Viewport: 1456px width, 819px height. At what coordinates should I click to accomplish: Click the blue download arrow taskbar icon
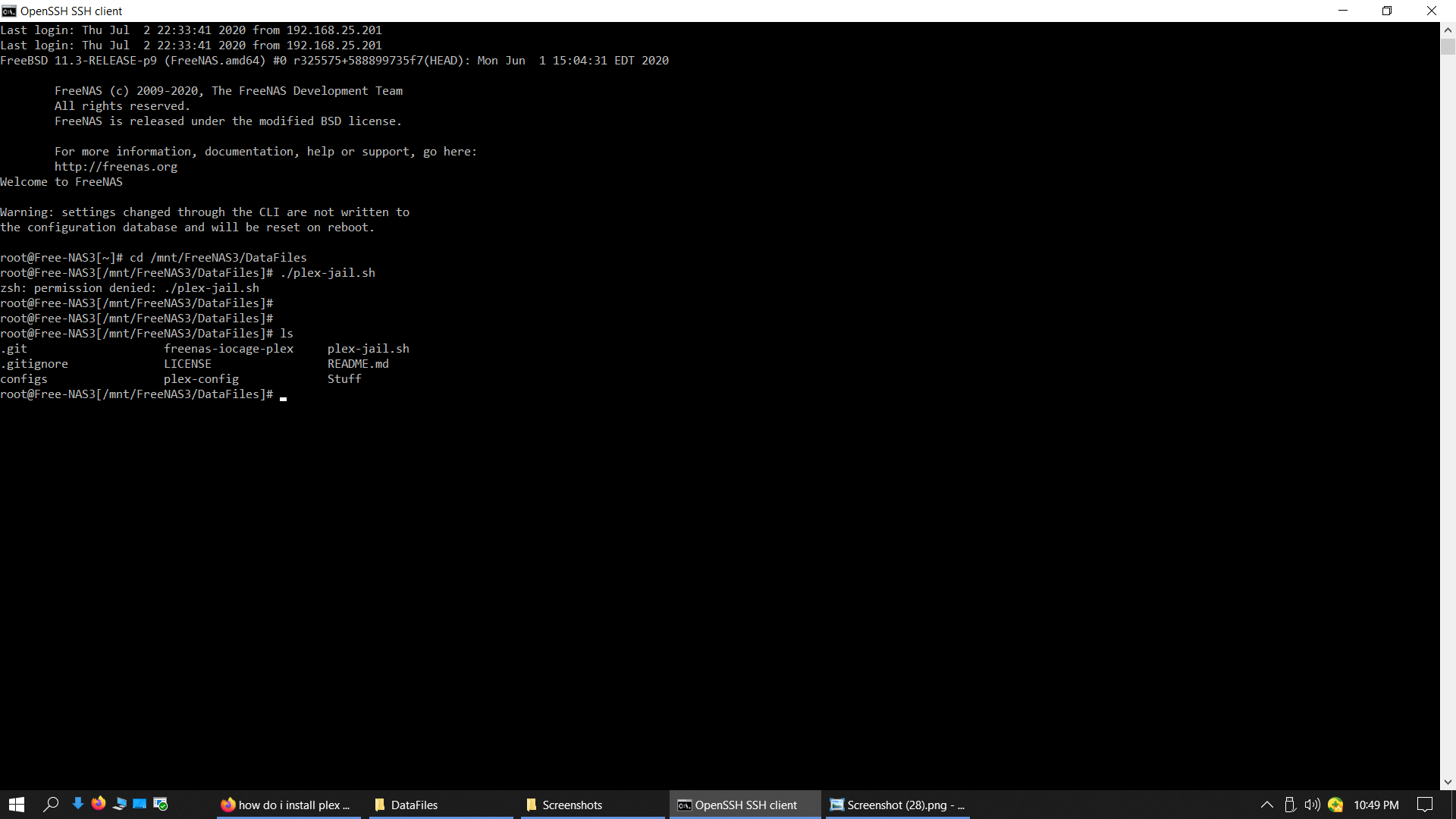coord(77,804)
